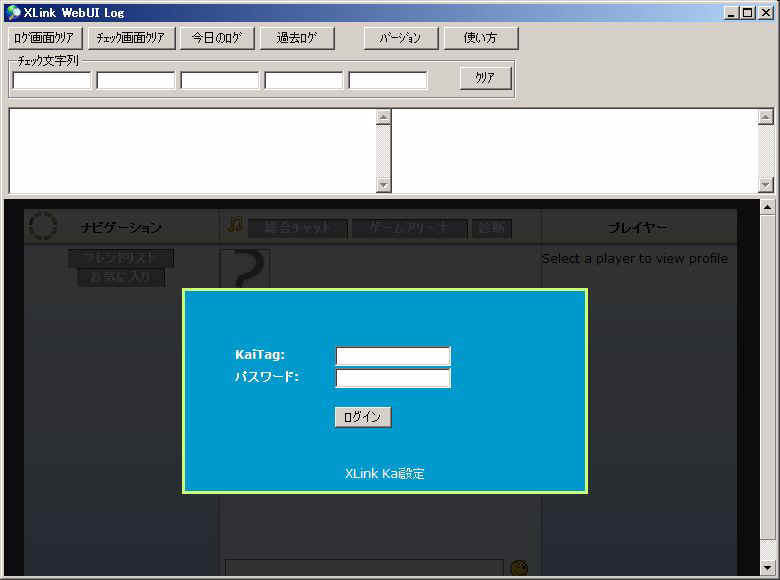
Task: Open 過去ログ
Action: click(297, 38)
